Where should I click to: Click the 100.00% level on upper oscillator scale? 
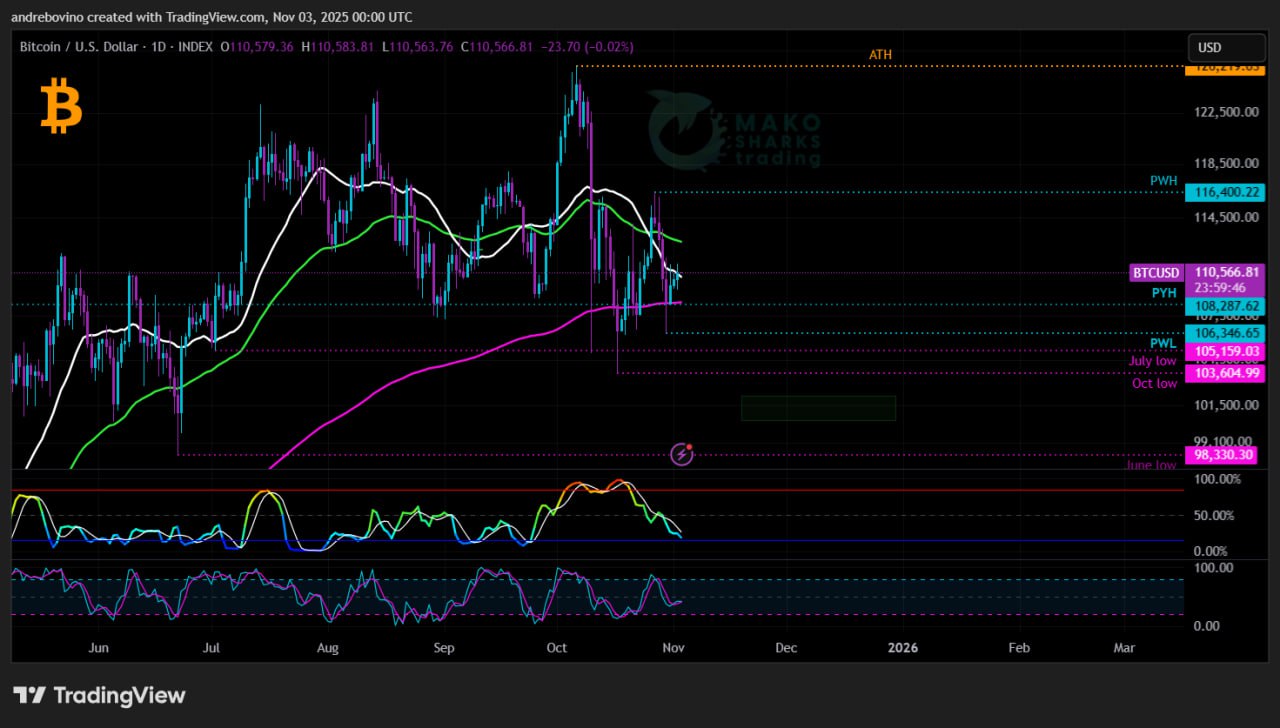tap(1219, 480)
